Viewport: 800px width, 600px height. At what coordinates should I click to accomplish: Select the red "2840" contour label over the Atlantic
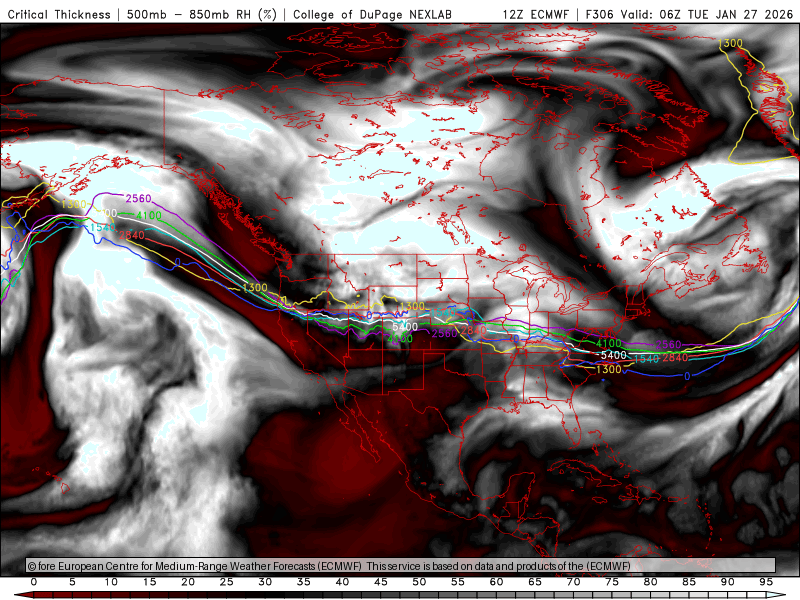pos(676,358)
